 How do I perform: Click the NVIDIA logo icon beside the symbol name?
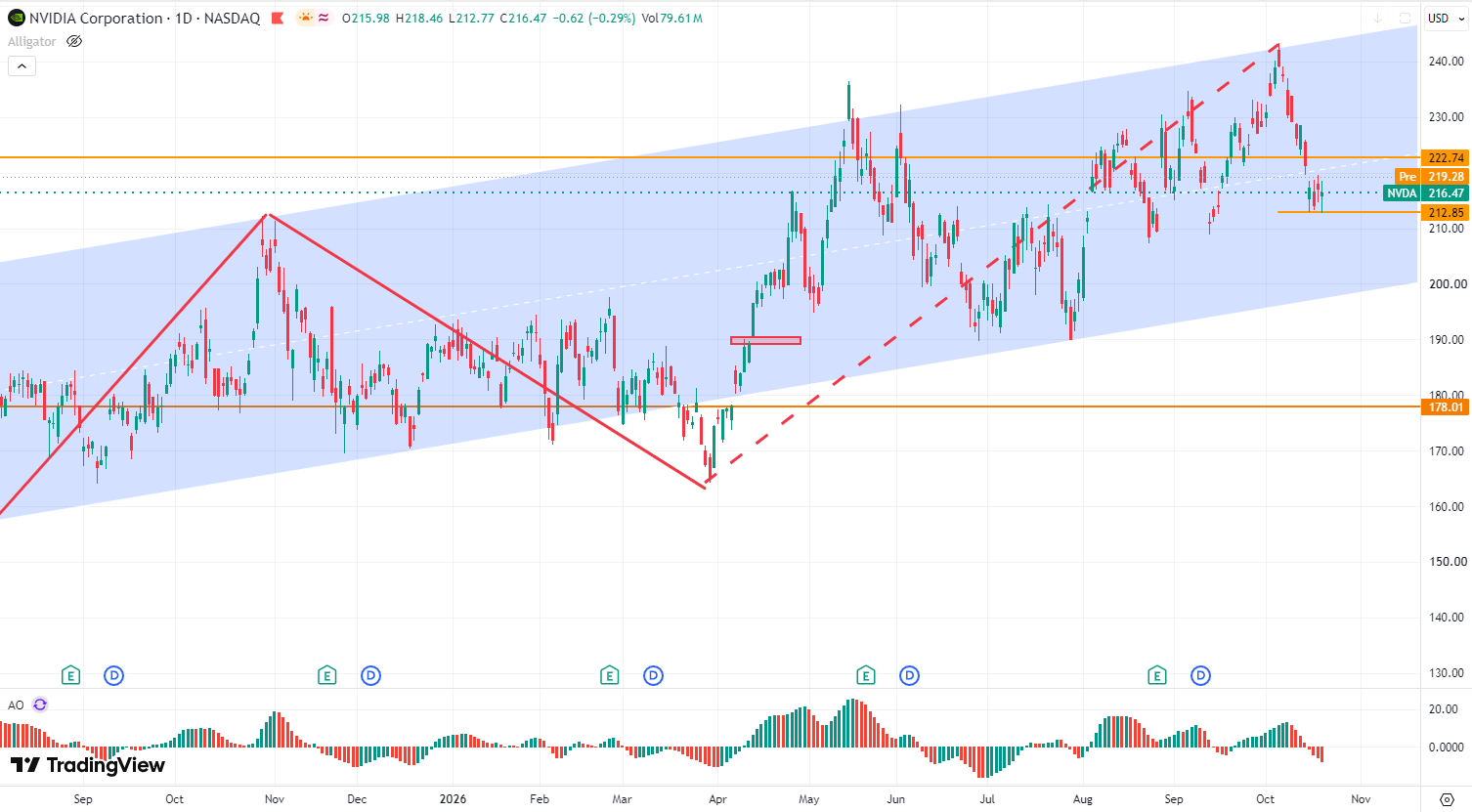[16, 18]
